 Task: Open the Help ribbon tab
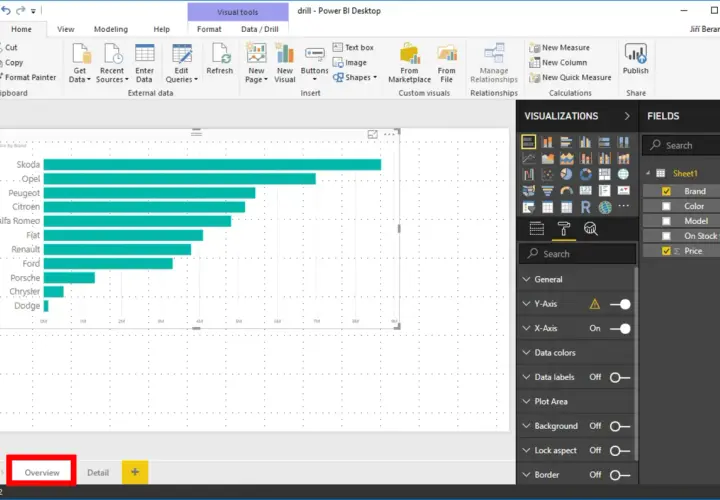(x=162, y=29)
